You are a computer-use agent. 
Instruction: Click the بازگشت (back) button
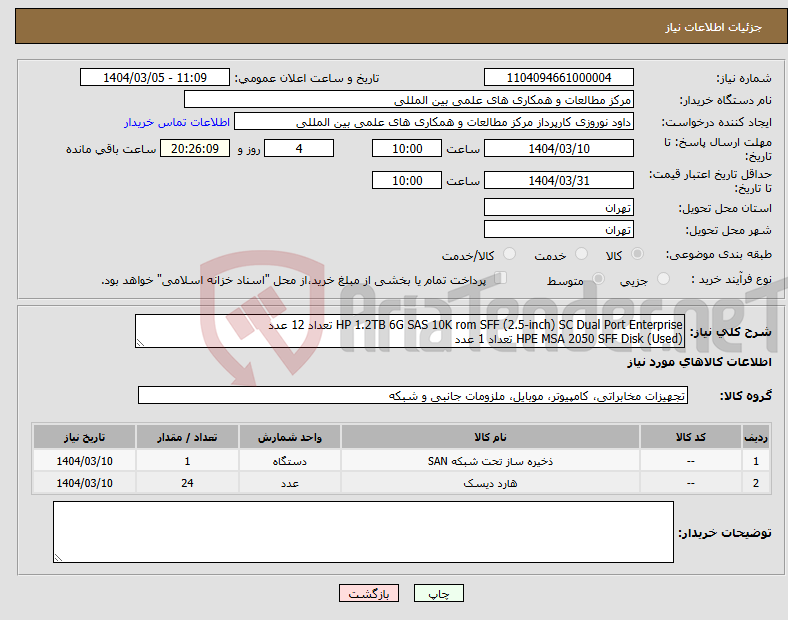pyautogui.click(x=369, y=593)
